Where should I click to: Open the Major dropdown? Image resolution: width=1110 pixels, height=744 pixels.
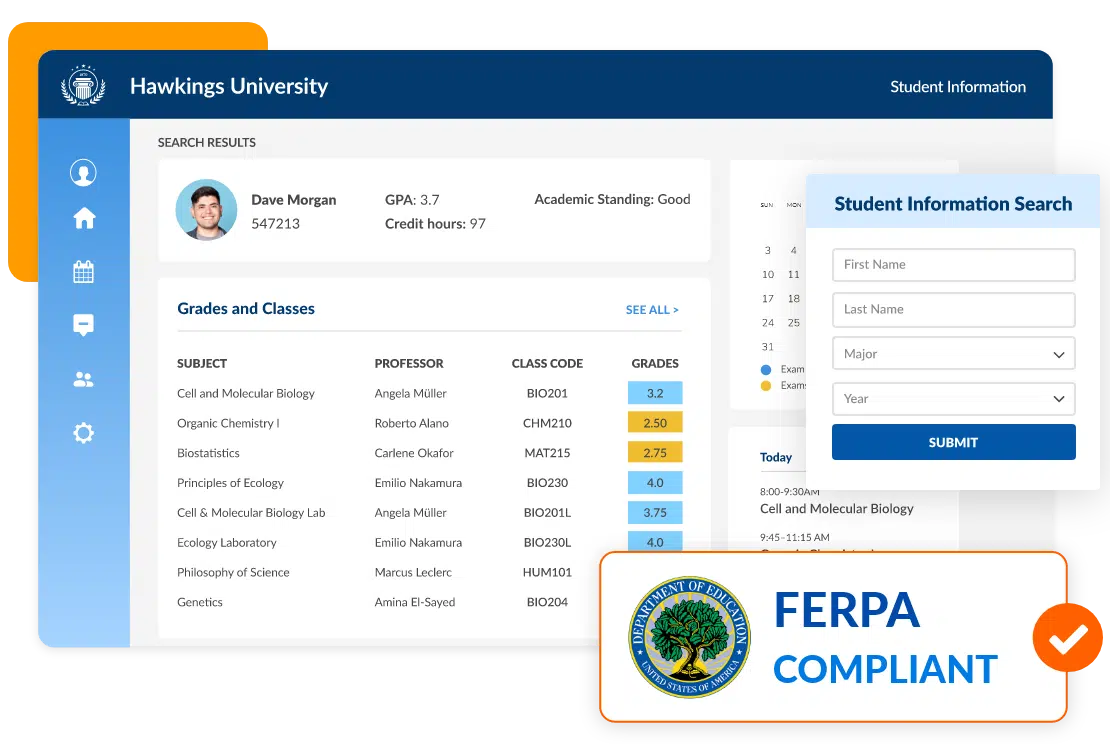953,353
